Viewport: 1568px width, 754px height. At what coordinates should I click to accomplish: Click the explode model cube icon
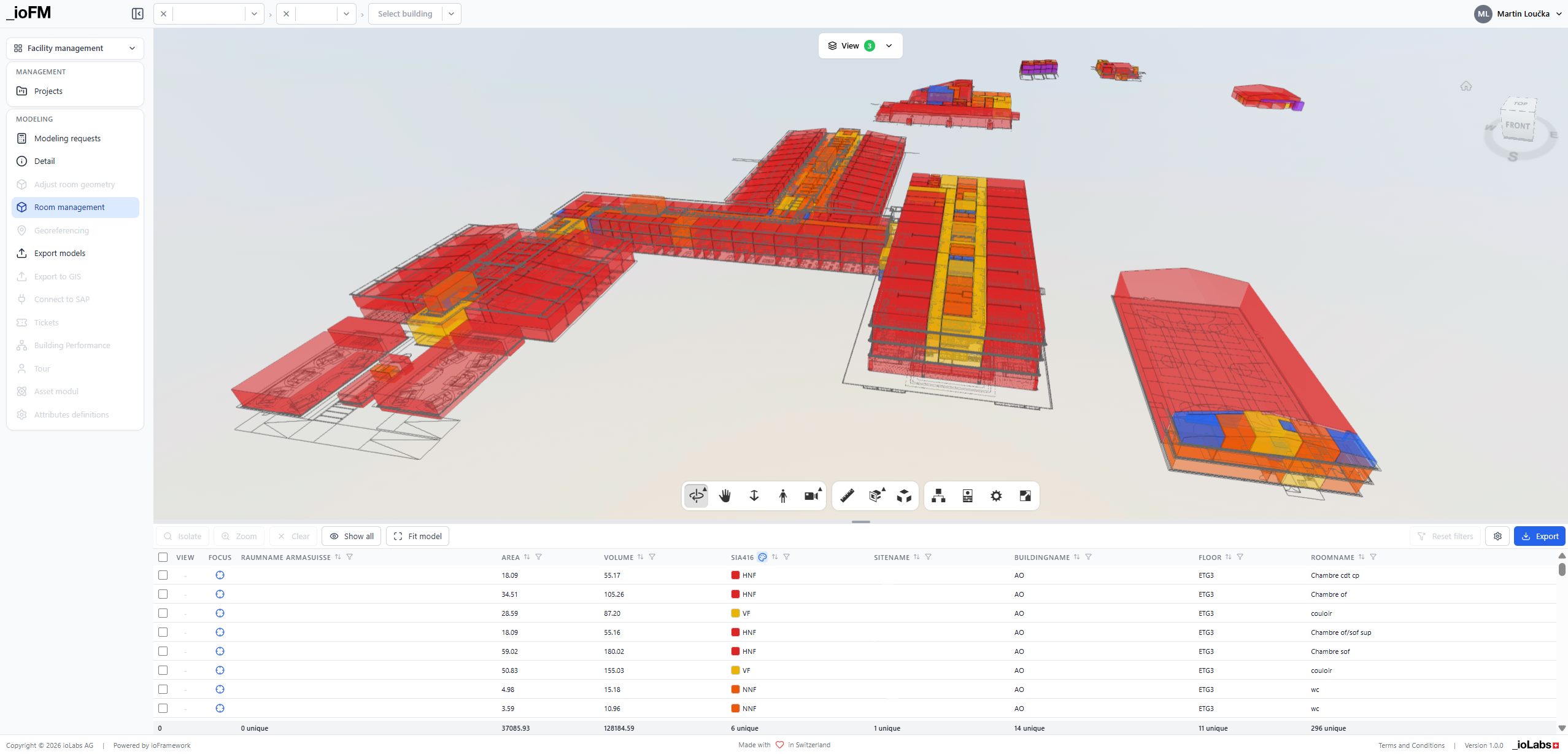(x=904, y=496)
